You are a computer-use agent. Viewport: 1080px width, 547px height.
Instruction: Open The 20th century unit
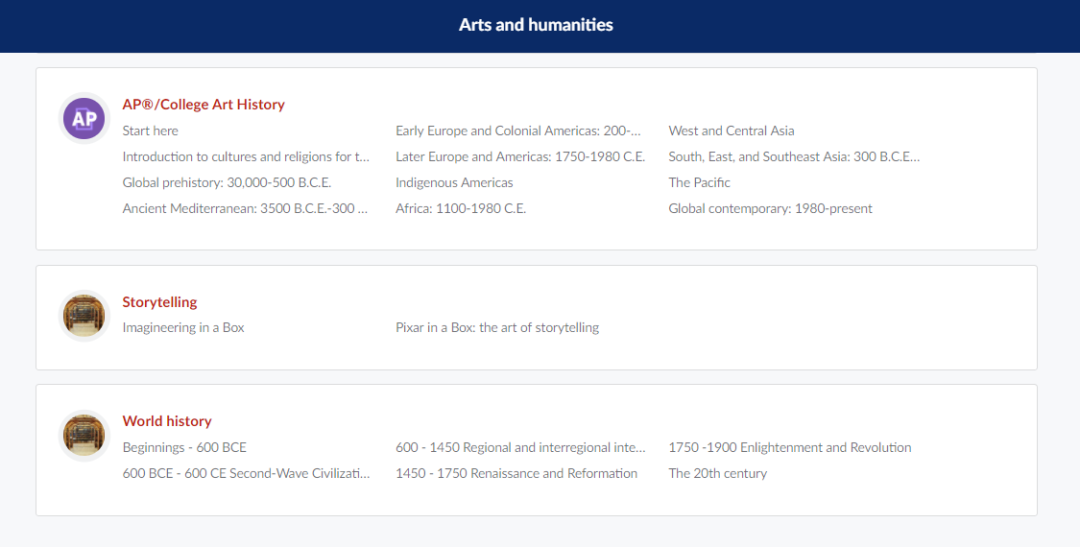(x=717, y=473)
